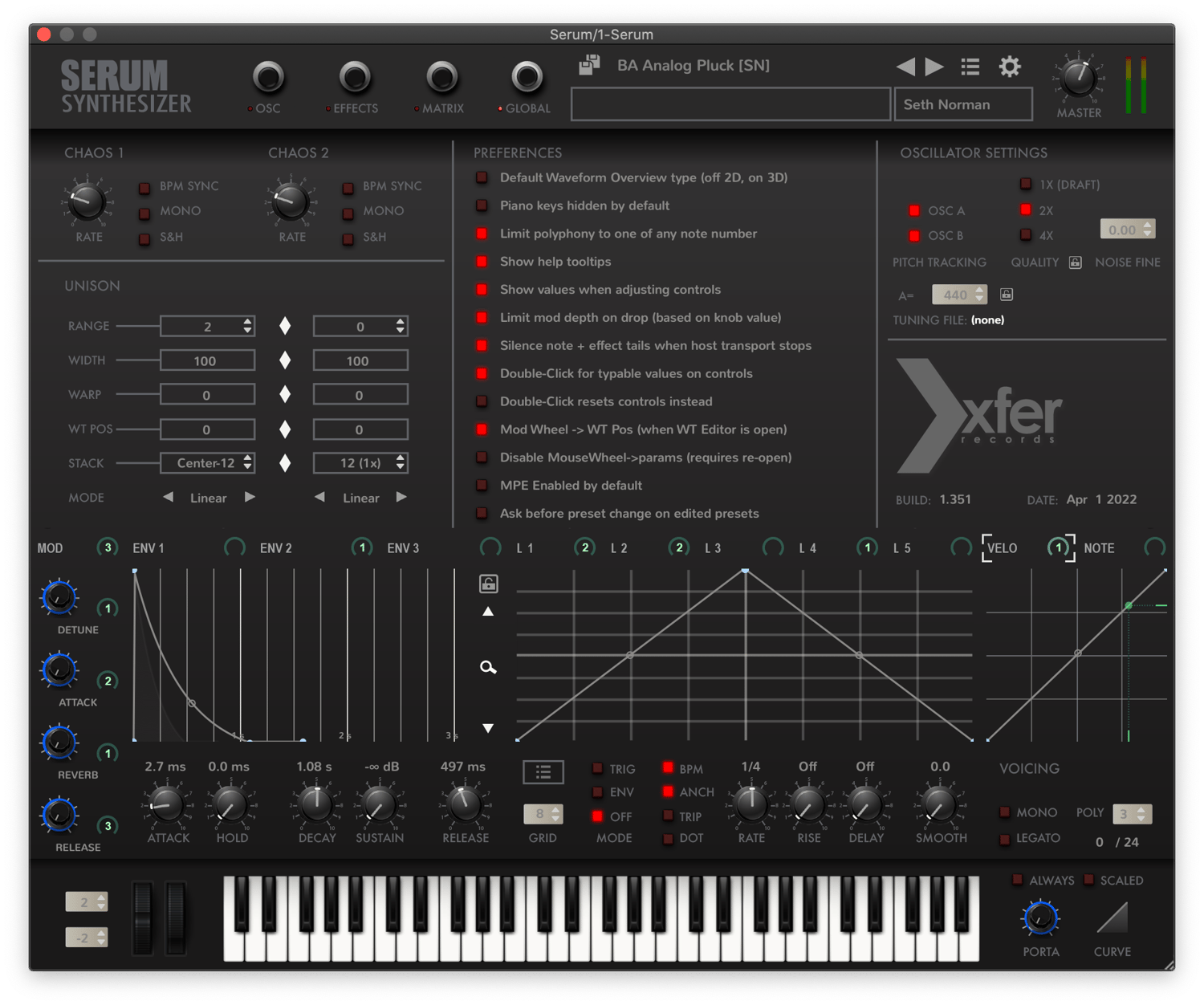Viewport: 1204px width, 1005px height.
Task: Click the WIDTH unison link diamond
Action: [x=285, y=360]
